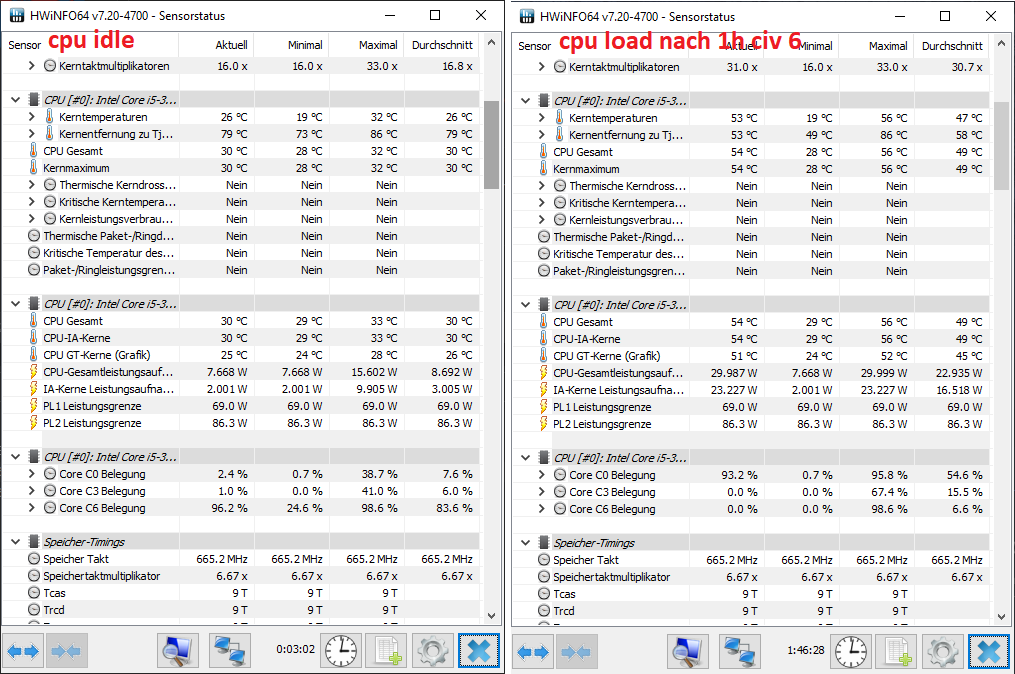Select Trcd row in left window
This screenshot has width=1015, height=674.
click(x=241, y=609)
